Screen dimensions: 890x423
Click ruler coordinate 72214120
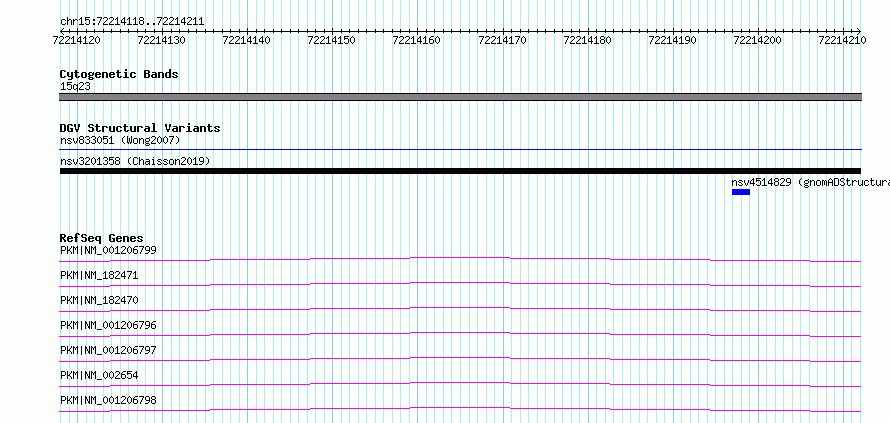pyautogui.click(x=76, y=40)
